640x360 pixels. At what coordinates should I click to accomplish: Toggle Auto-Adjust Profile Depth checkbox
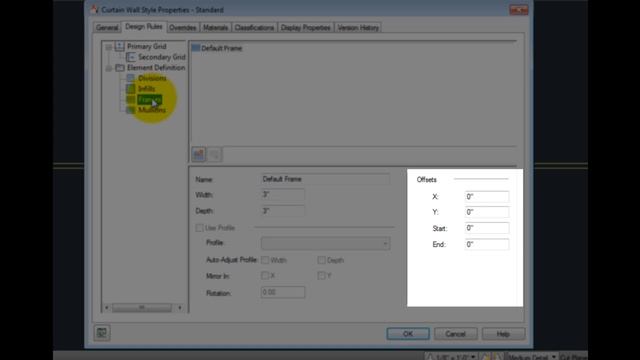[322, 260]
